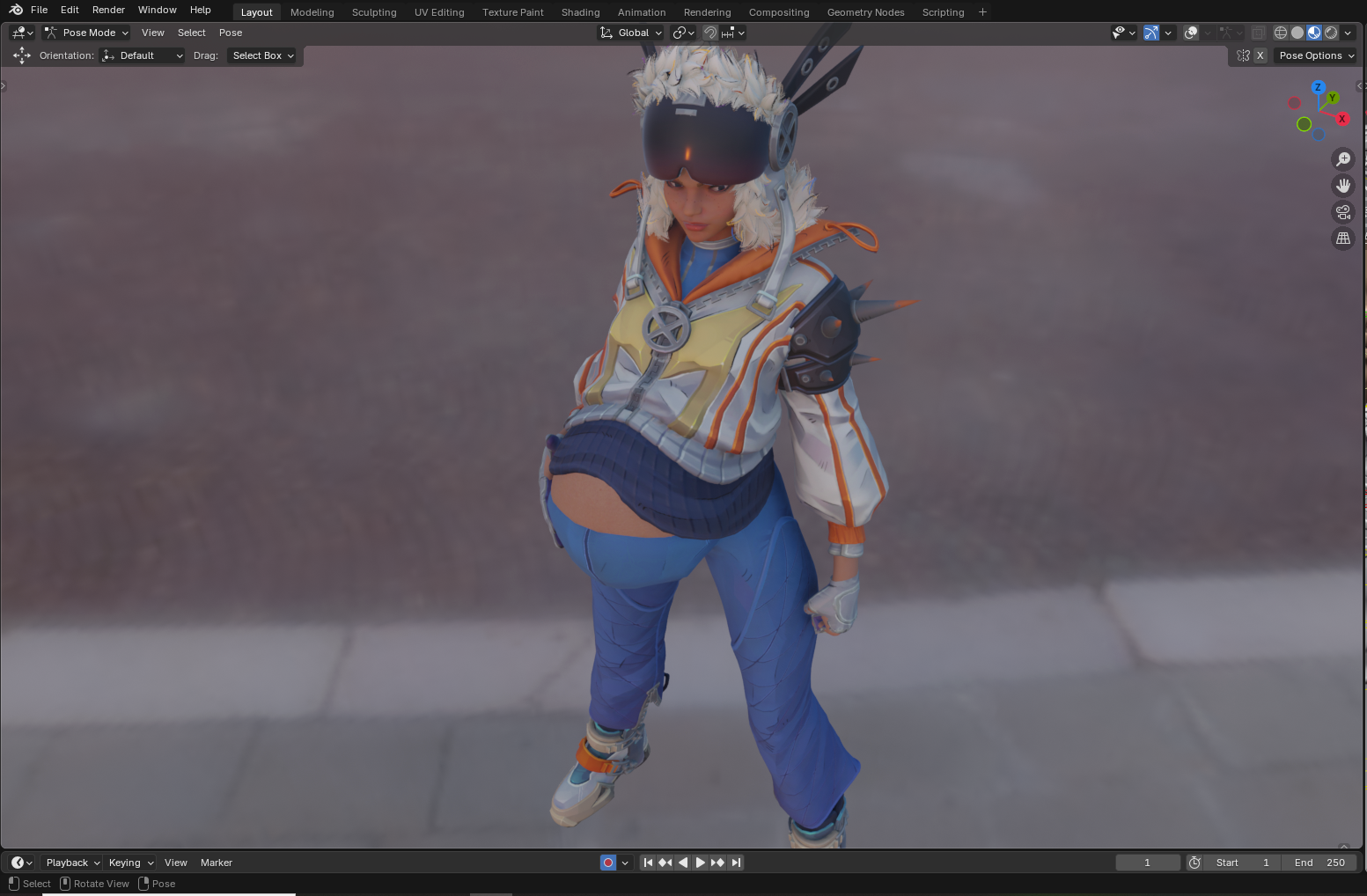The image size is (1367, 896).
Task: Open the Playback dropdown in timeline
Action: pos(73,863)
